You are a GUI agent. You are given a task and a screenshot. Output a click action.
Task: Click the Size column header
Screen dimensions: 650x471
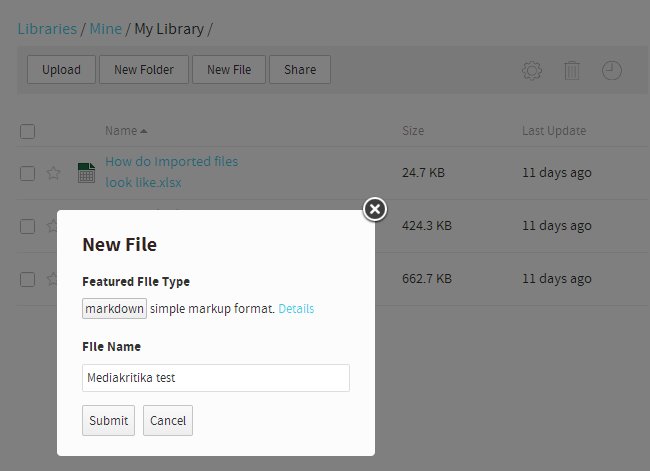click(413, 131)
